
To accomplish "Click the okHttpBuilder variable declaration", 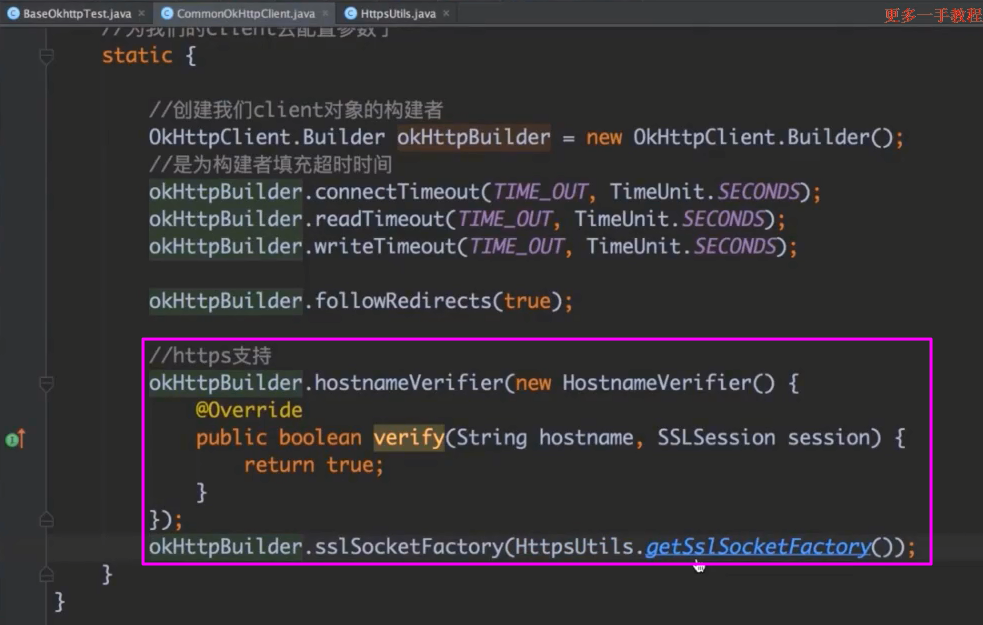I will pyautogui.click(x=473, y=137).
